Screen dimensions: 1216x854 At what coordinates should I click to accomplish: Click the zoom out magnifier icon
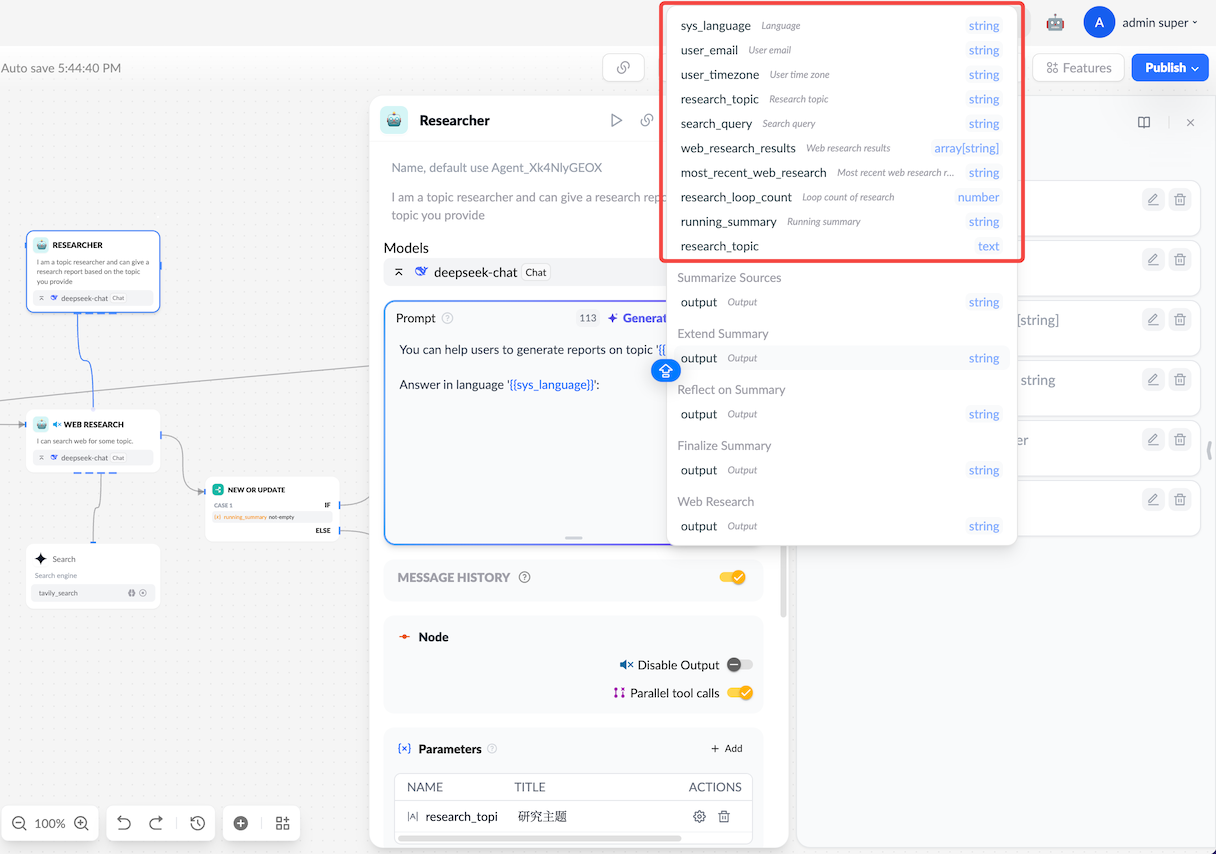(x=19, y=823)
